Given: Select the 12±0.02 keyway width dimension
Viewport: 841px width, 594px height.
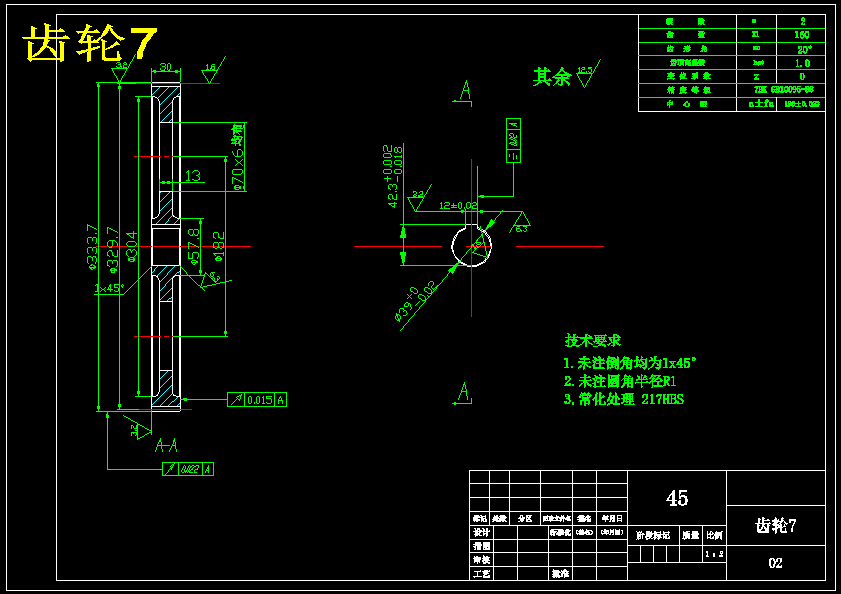Looking at the screenshot, I should pyautogui.click(x=458, y=206).
